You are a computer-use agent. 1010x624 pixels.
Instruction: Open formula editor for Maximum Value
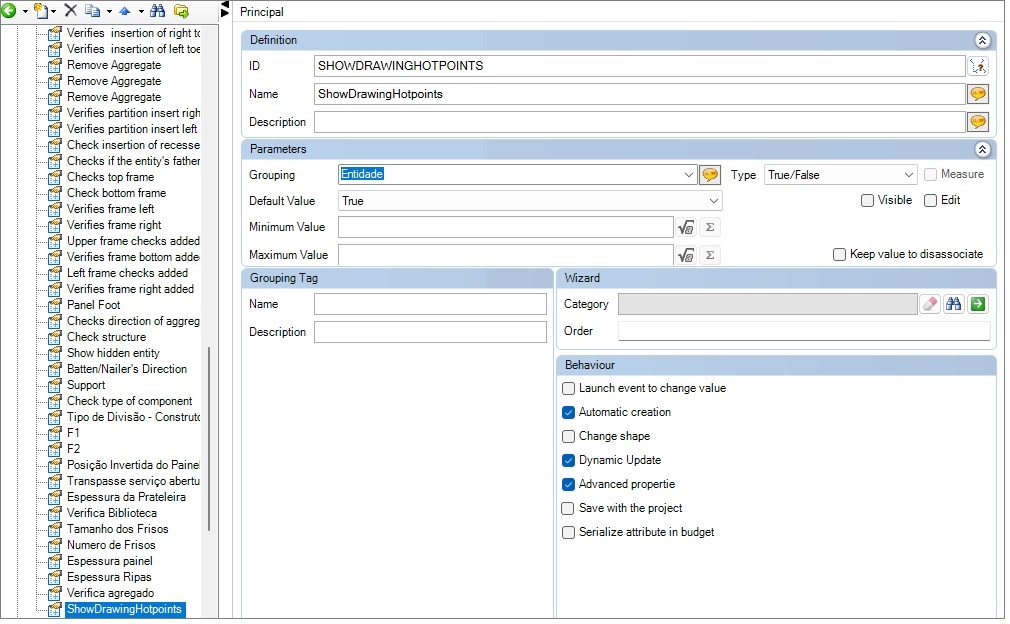pos(686,255)
